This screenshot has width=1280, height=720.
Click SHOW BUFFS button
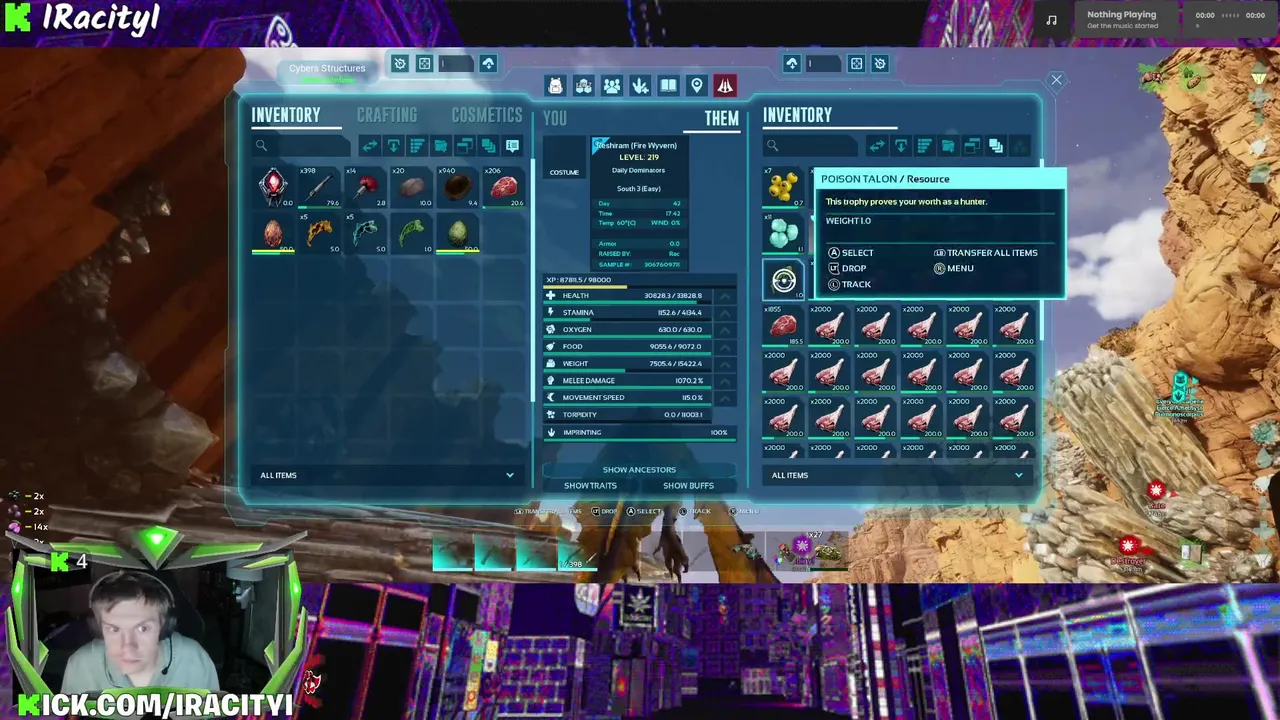click(688, 486)
